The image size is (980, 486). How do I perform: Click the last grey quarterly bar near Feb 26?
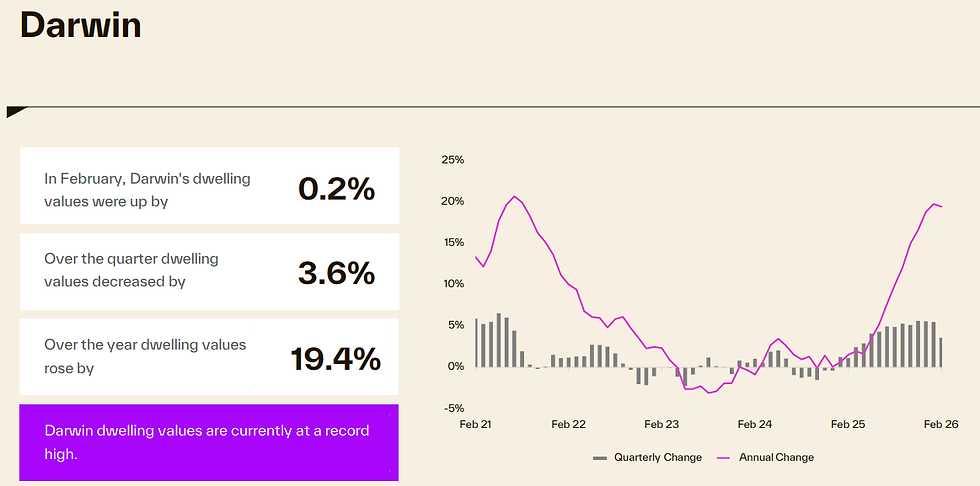click(940, 352)
